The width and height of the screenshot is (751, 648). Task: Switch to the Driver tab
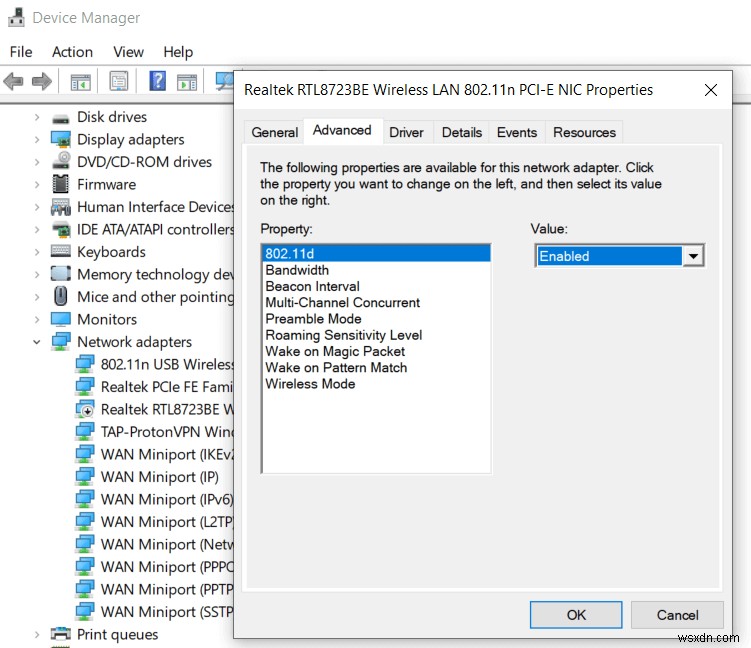click(406, 132)
